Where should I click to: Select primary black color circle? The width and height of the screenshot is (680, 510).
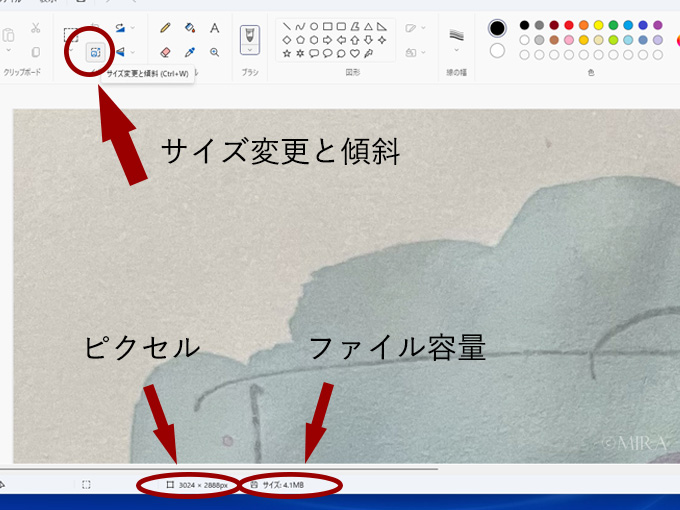pos(497,27)
